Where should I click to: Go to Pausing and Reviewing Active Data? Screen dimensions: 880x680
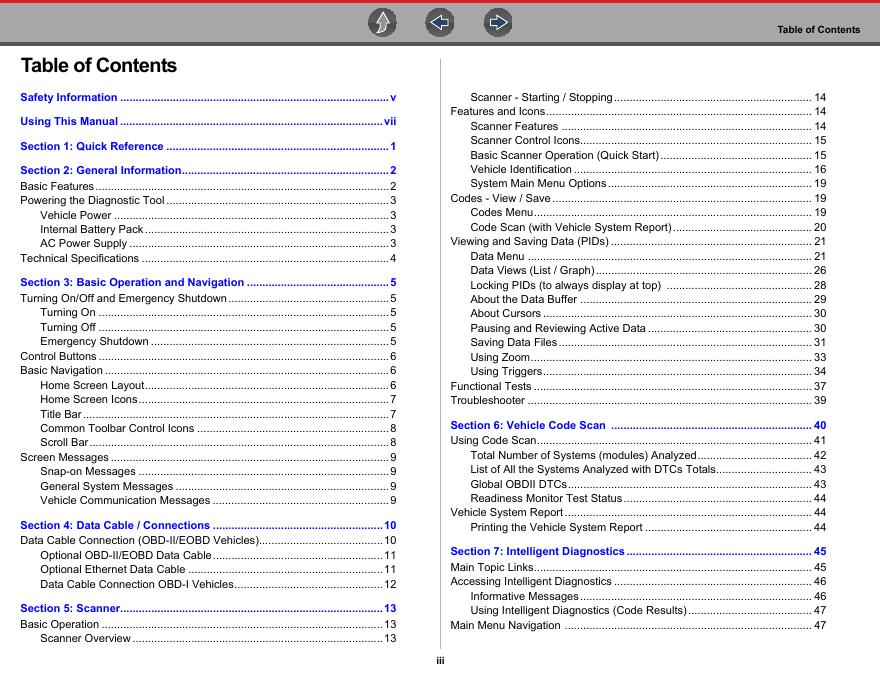point(558,328)
